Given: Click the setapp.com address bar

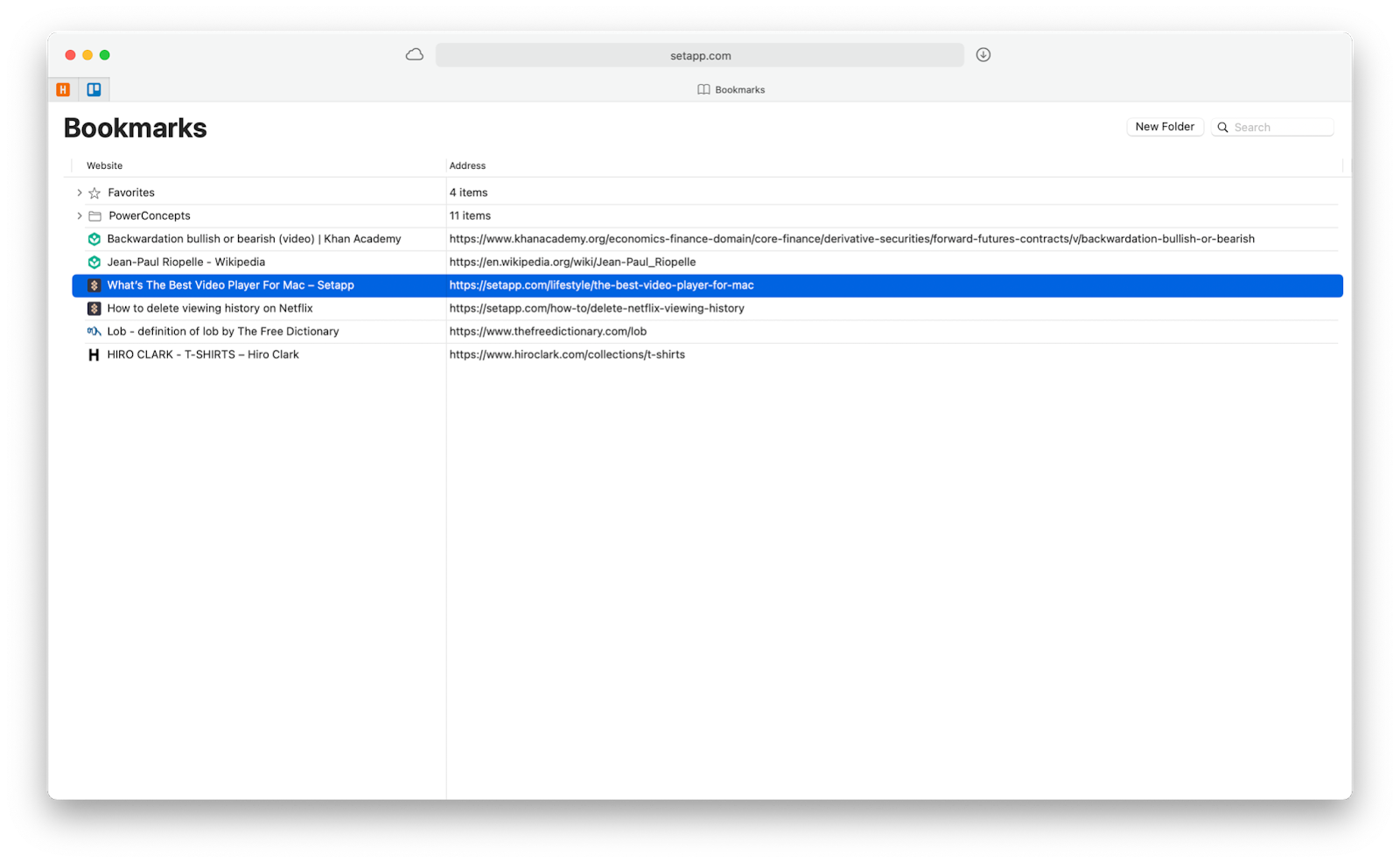Looking at the screenshot, I should pyautogui.click(x=700, y=55).
